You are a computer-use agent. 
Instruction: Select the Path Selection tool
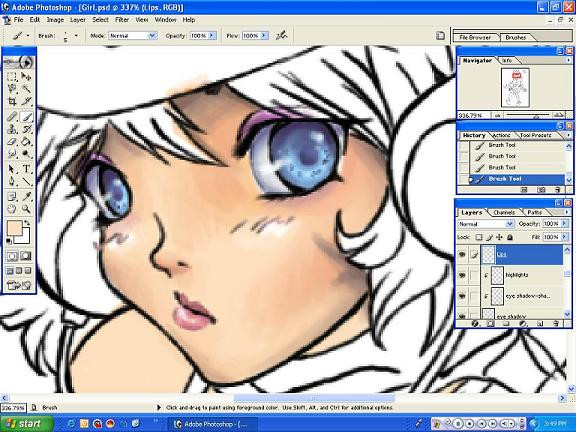point(12,169)
